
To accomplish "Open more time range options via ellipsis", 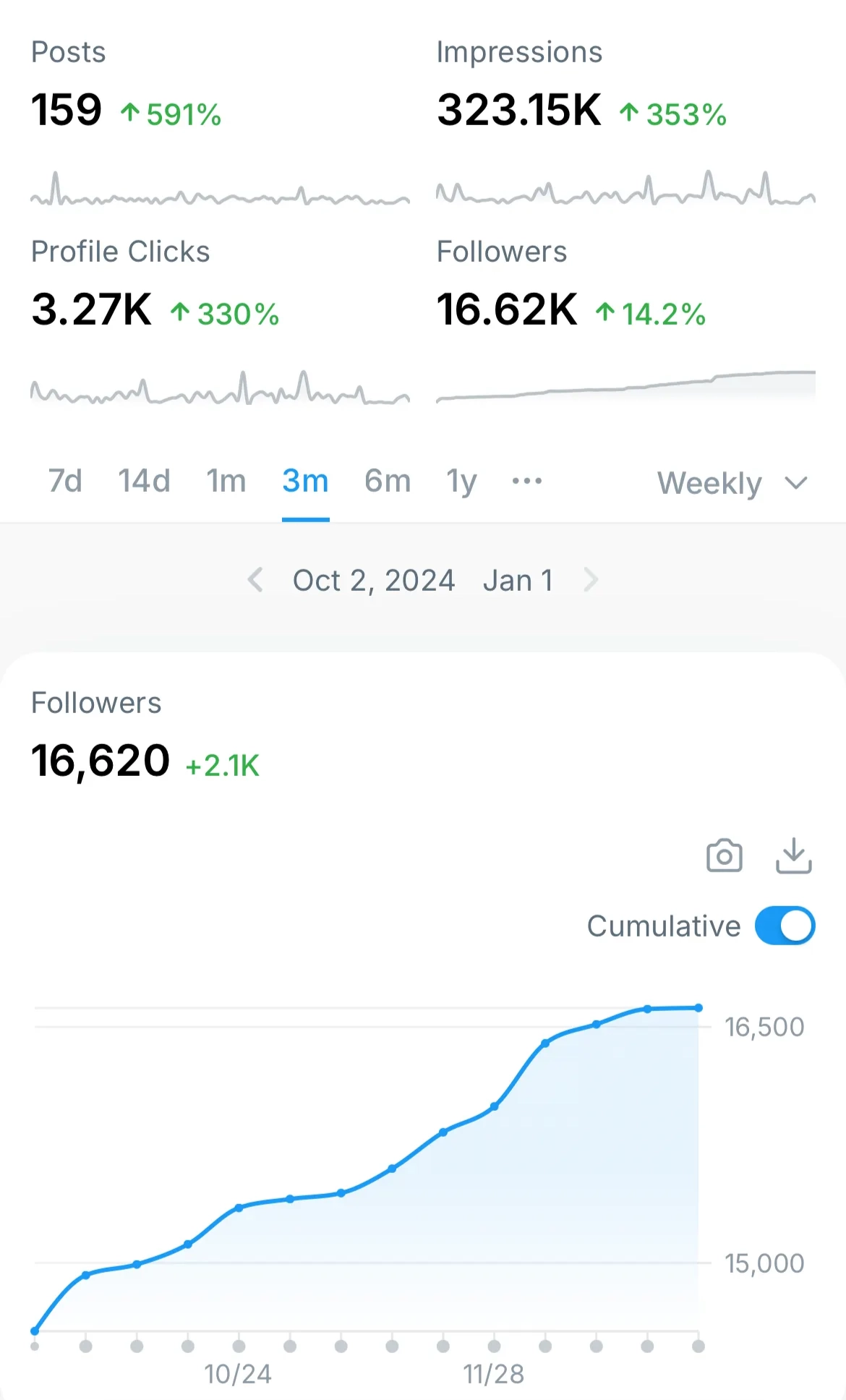I will point(526,480).
